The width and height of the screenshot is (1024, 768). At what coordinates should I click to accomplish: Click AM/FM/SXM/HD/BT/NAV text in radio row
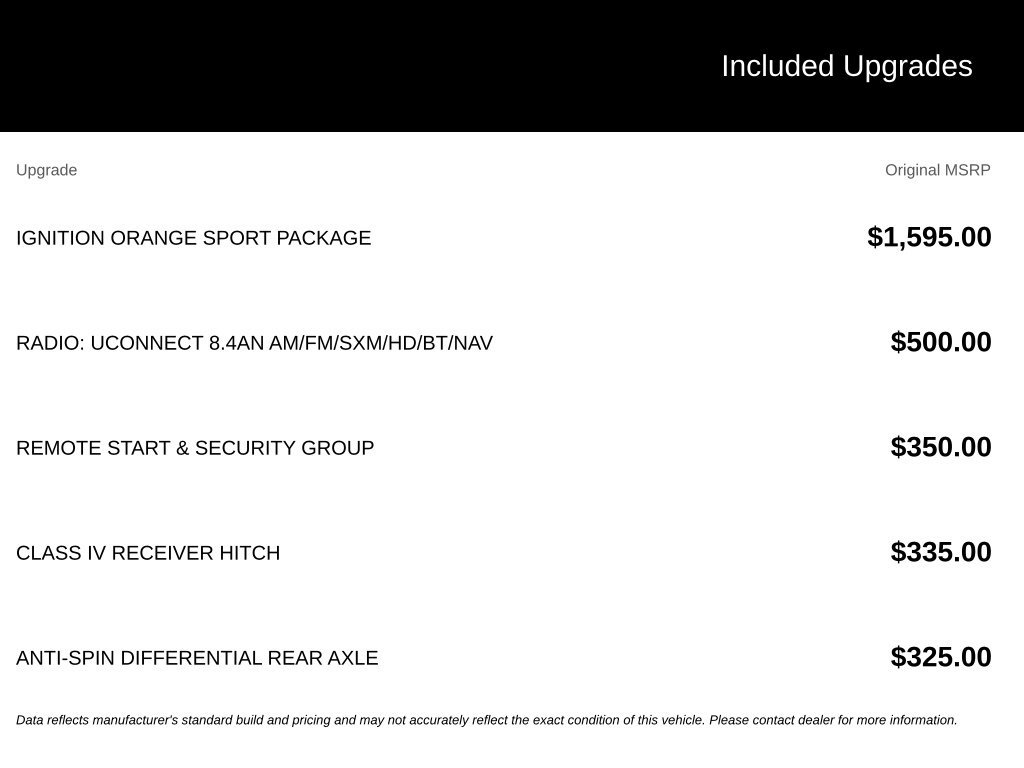[381, 343]
